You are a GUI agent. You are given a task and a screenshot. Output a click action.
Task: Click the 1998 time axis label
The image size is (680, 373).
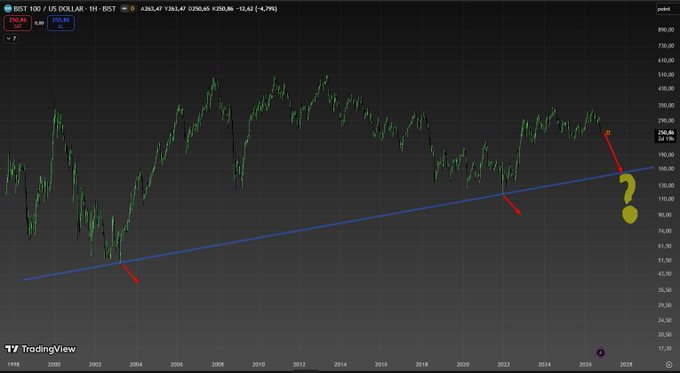pos(13,364)
